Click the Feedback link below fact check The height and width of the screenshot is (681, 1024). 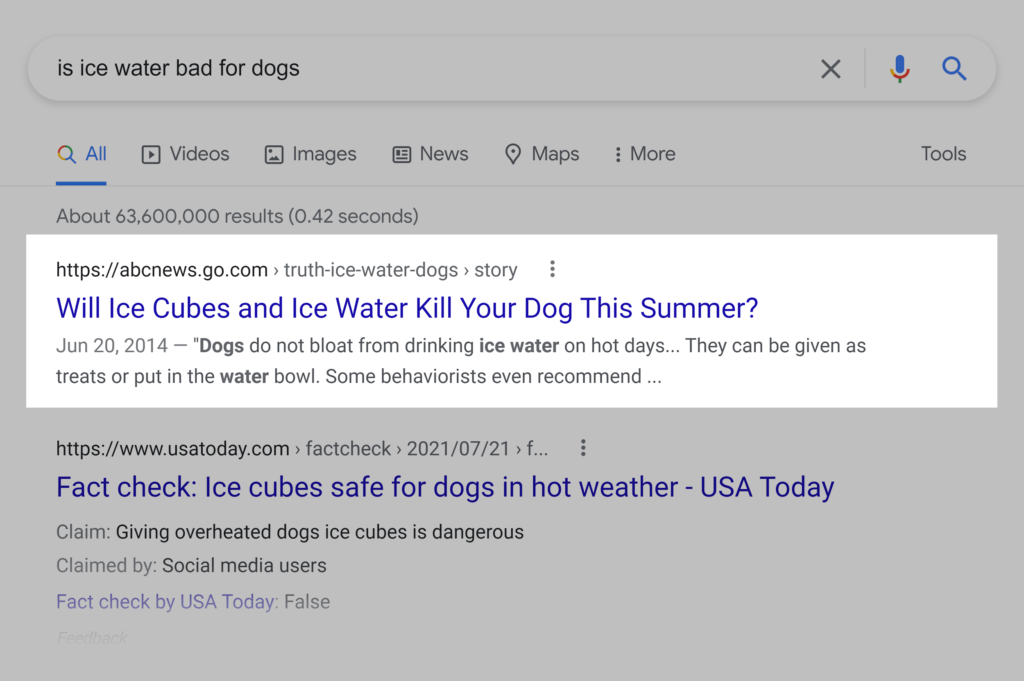click(92, 638)
